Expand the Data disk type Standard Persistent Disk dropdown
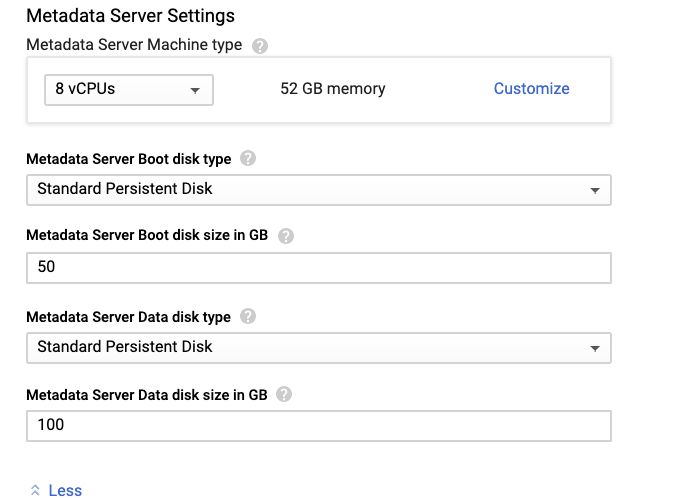The height and width of the screenshot is (498, 676). pos(319,348)
